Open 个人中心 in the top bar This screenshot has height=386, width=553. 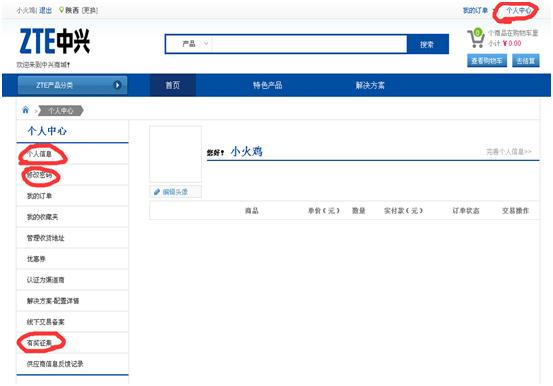point(518,11)
